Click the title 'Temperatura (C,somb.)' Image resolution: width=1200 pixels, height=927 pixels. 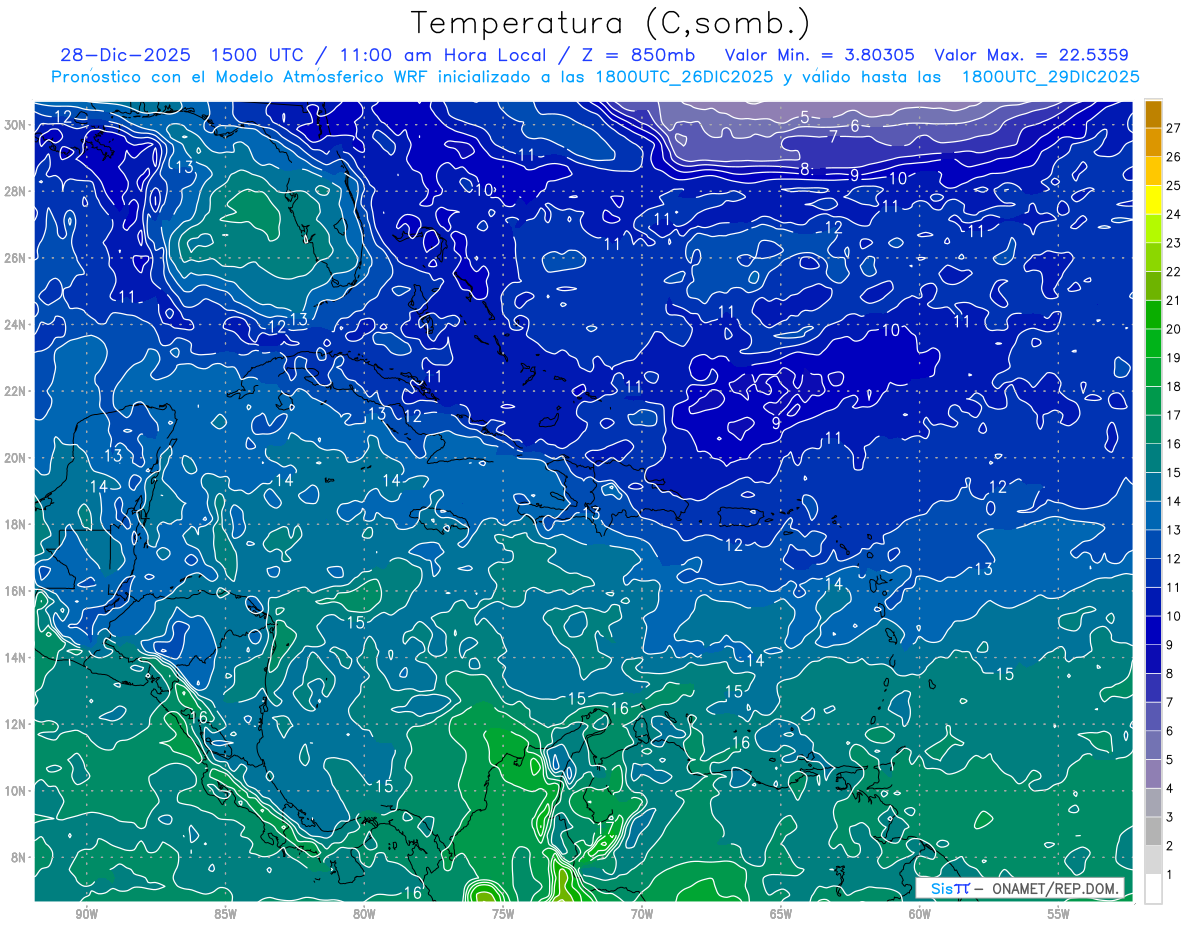(611, 23)
